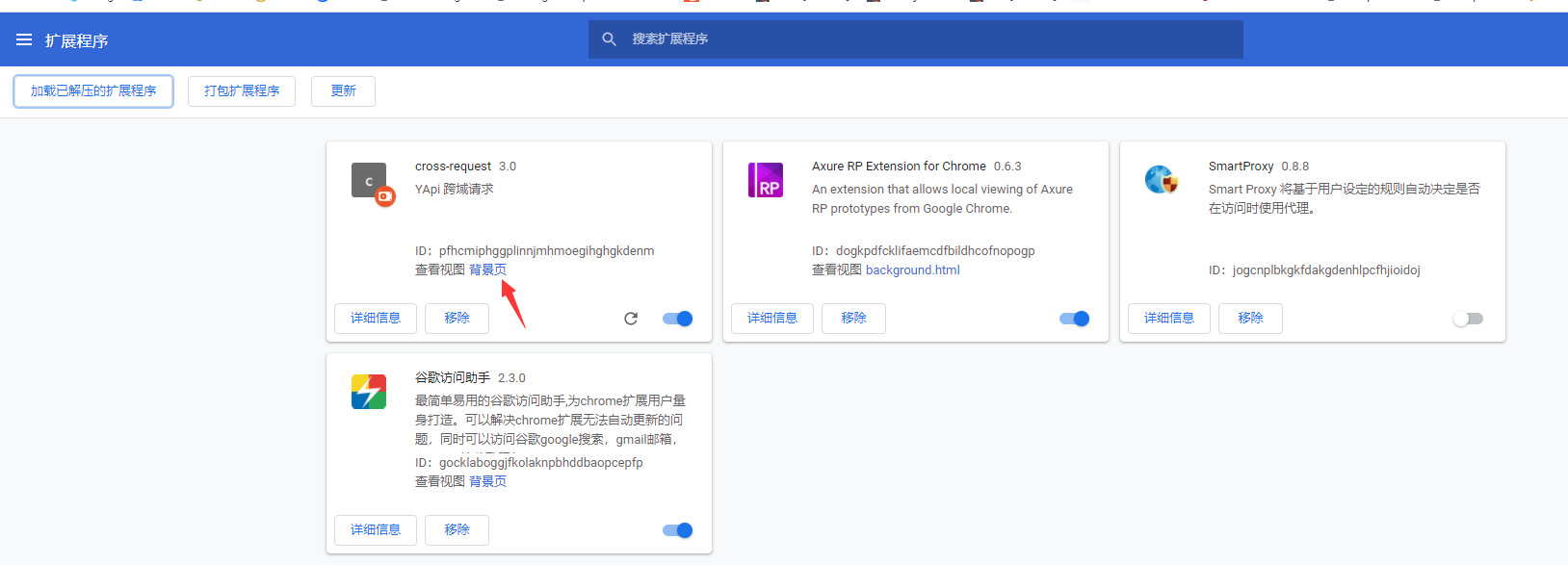The width and height of the screenshot is (1568, 565).
Task: Click the 扩展程序 page title
Action: 76,40
